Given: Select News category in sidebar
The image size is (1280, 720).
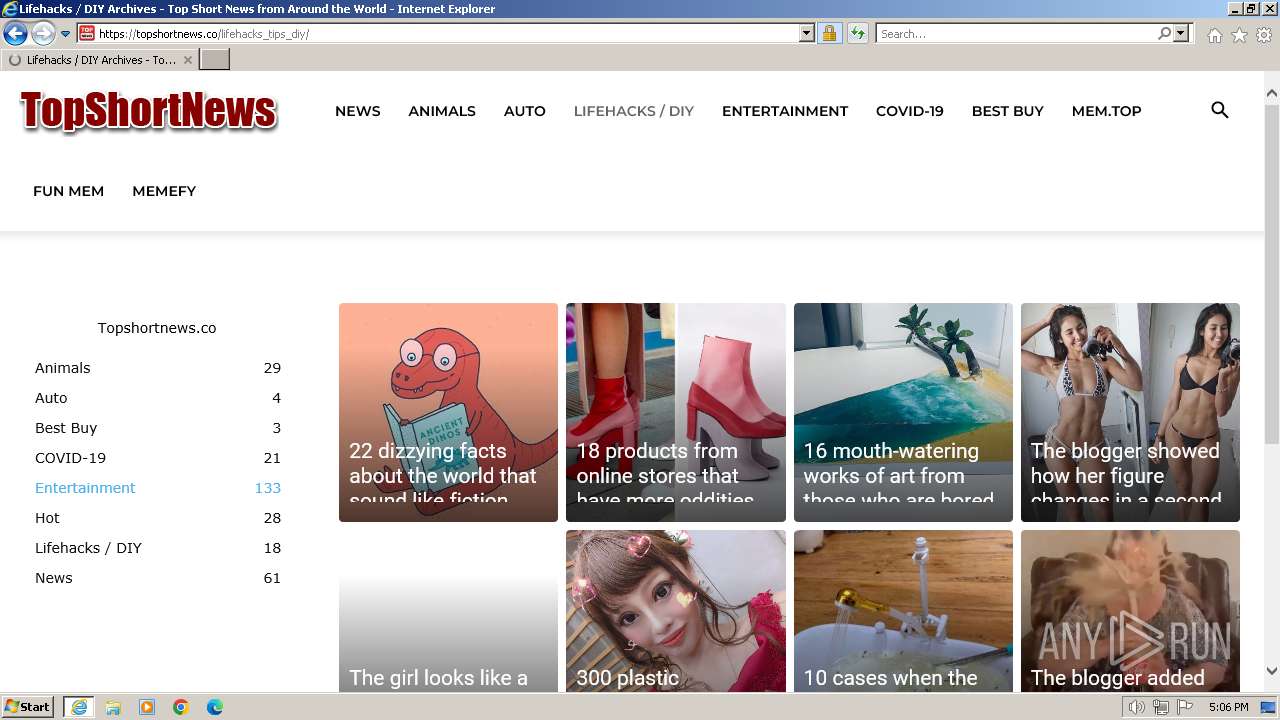Looking at the screenshot, I should [158, 578].
